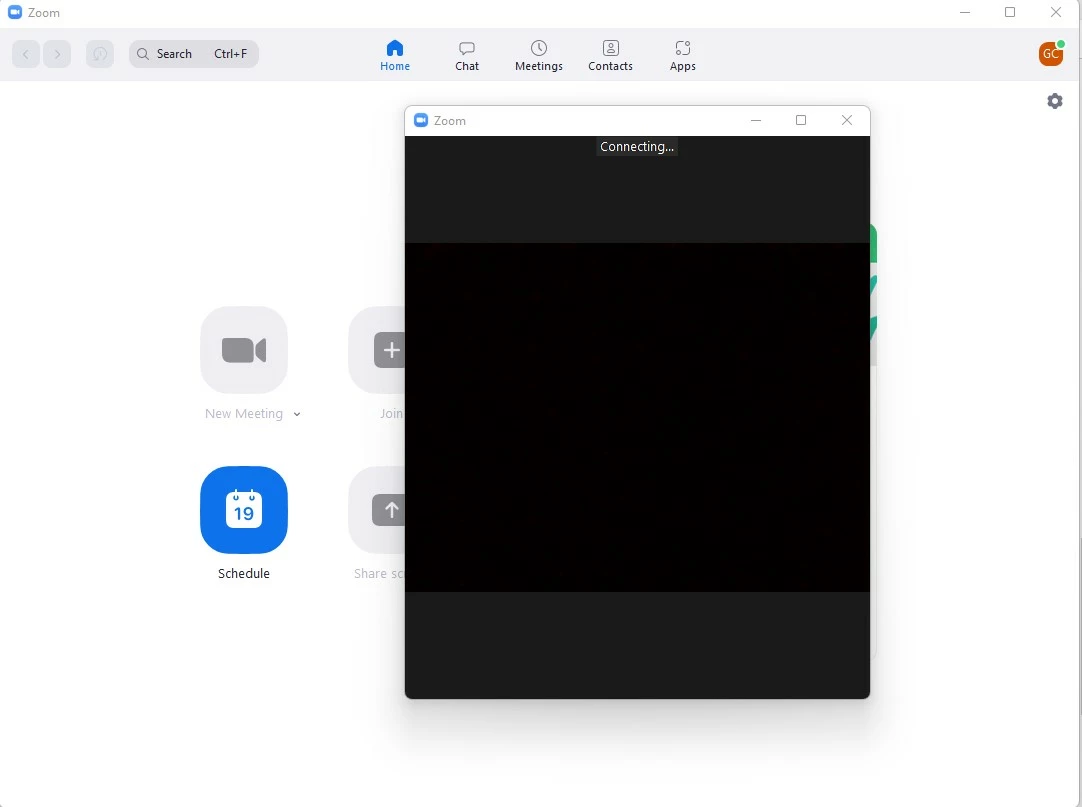Click the history clock icon beside Search
Image resolution: width=1082 pixels, height=807 pixels.
tap(100, 54)
